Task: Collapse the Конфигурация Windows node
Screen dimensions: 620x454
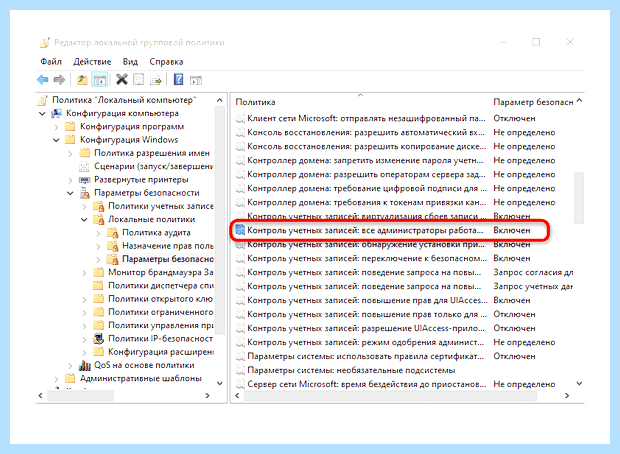Action: click(x=56, y=140)
